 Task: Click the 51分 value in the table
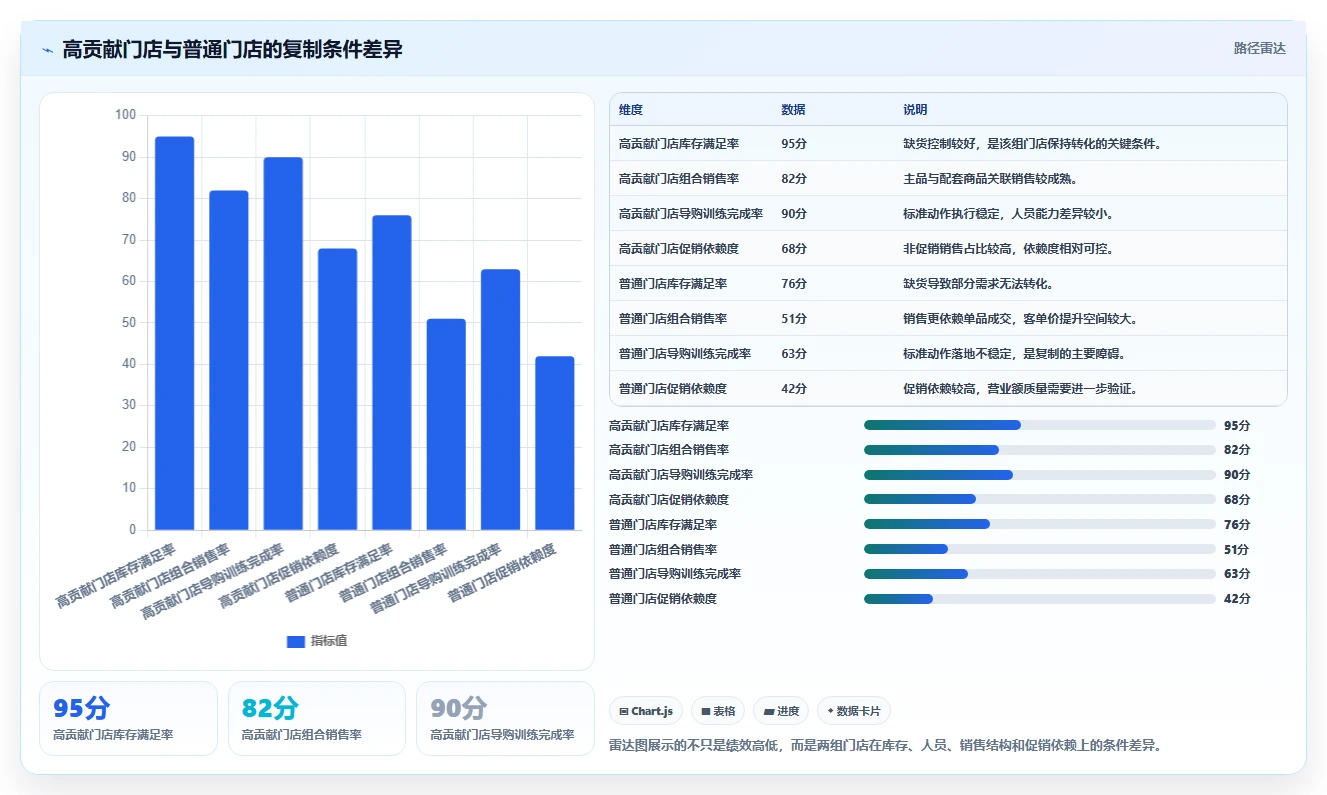(x=794, y=319)
